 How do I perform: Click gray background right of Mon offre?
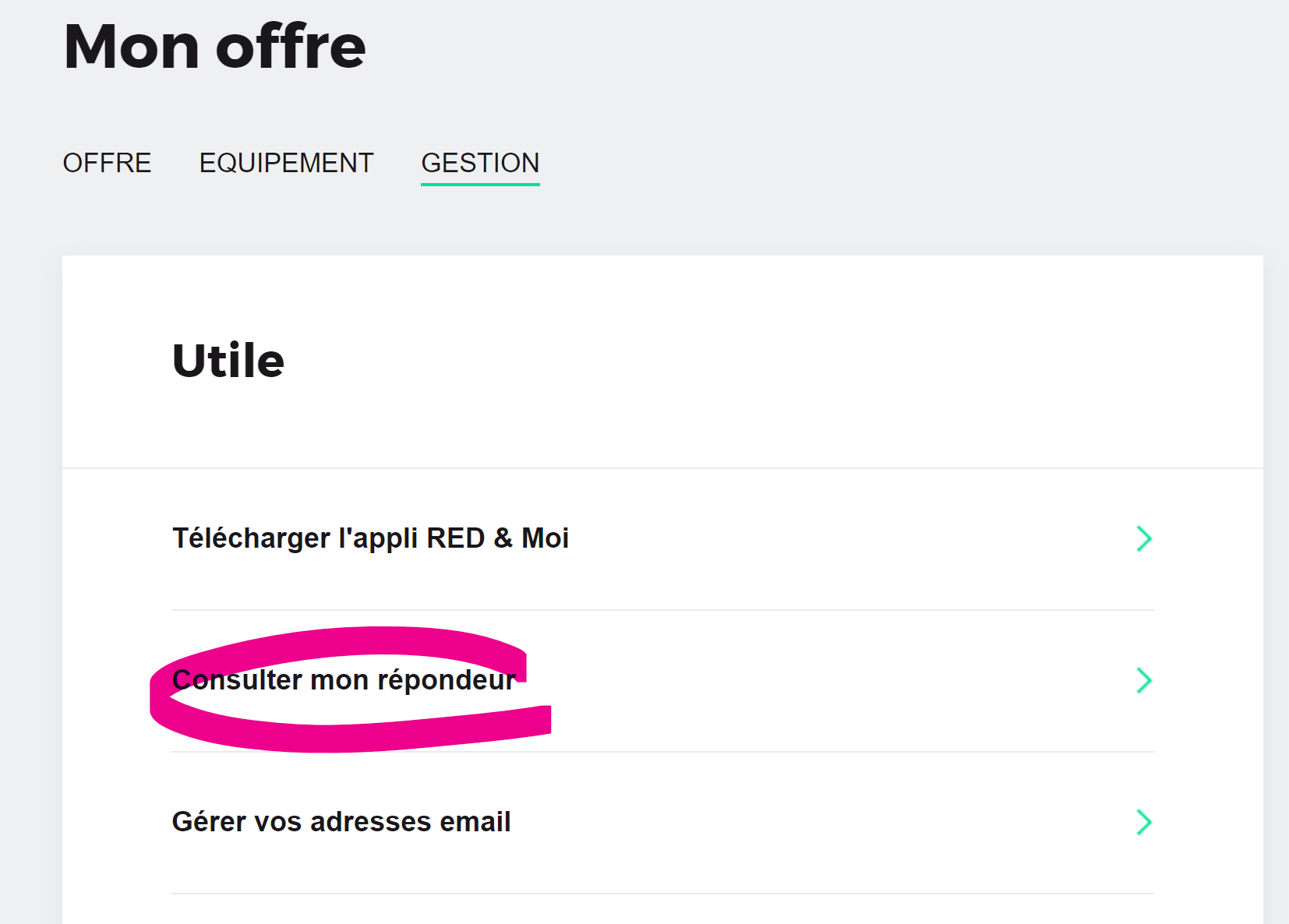point(779,47)
